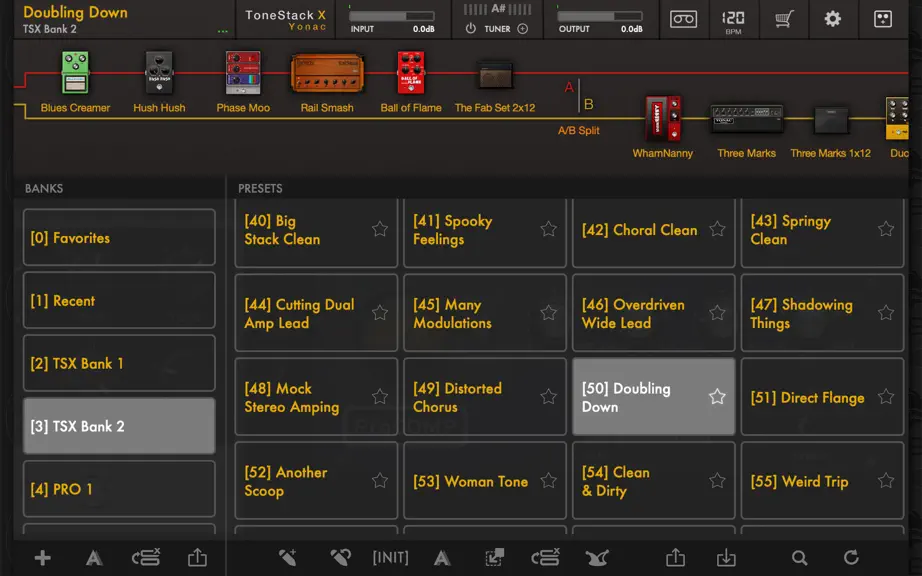
Task: Search presets with magnifier icon
Action: point(799,557)
